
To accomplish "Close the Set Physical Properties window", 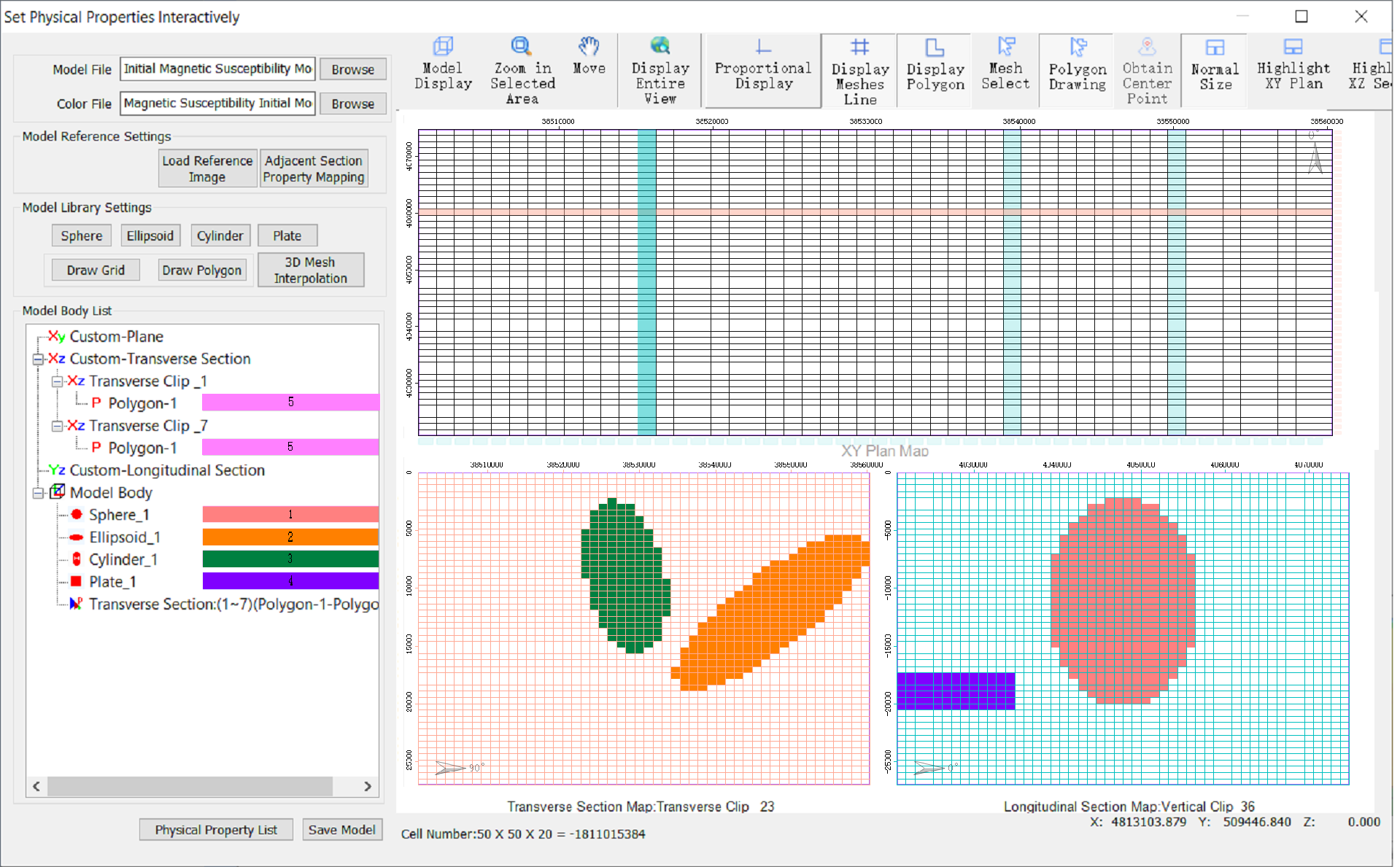I will [1361, 16].
